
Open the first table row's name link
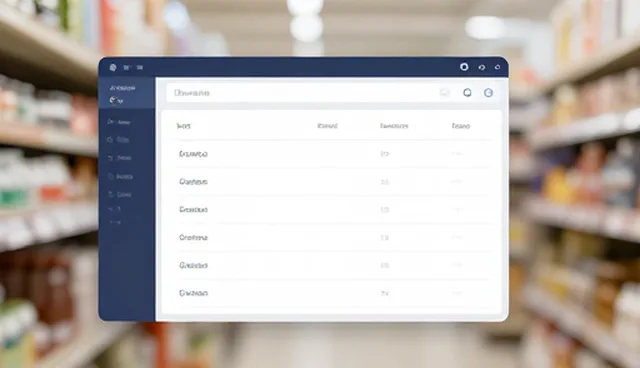[193, 154]
